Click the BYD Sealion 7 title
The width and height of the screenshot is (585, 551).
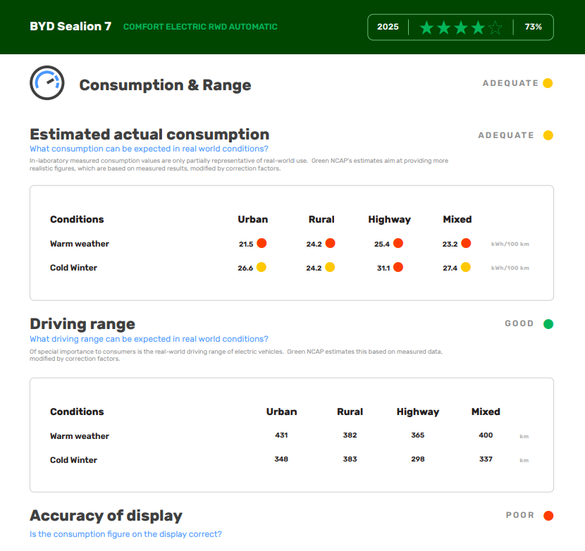71,26
